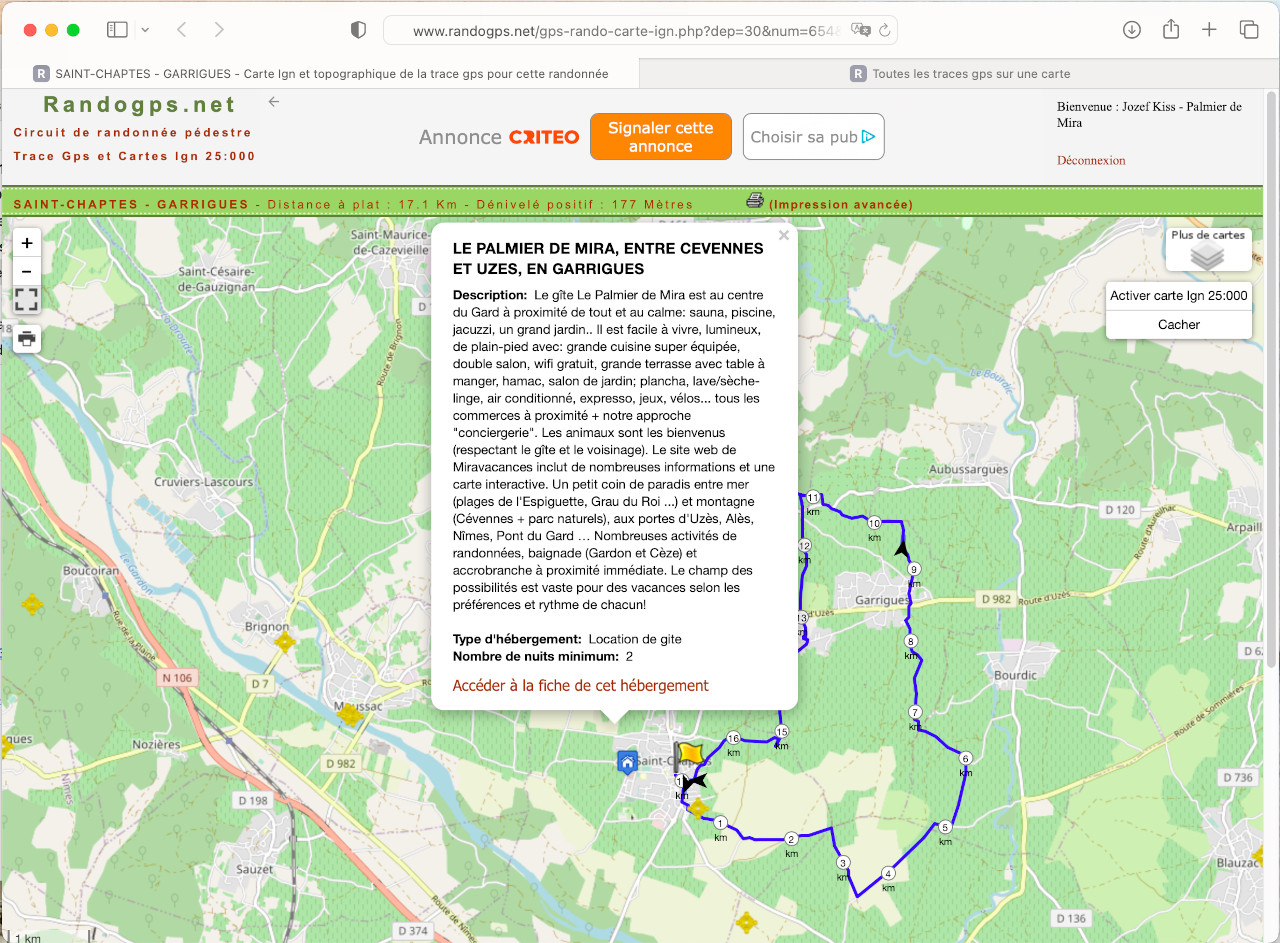This screenshot has width=1280, height=943.
Task: Open the Plus de cartes layers control
Action: [x=1208, y=250]
